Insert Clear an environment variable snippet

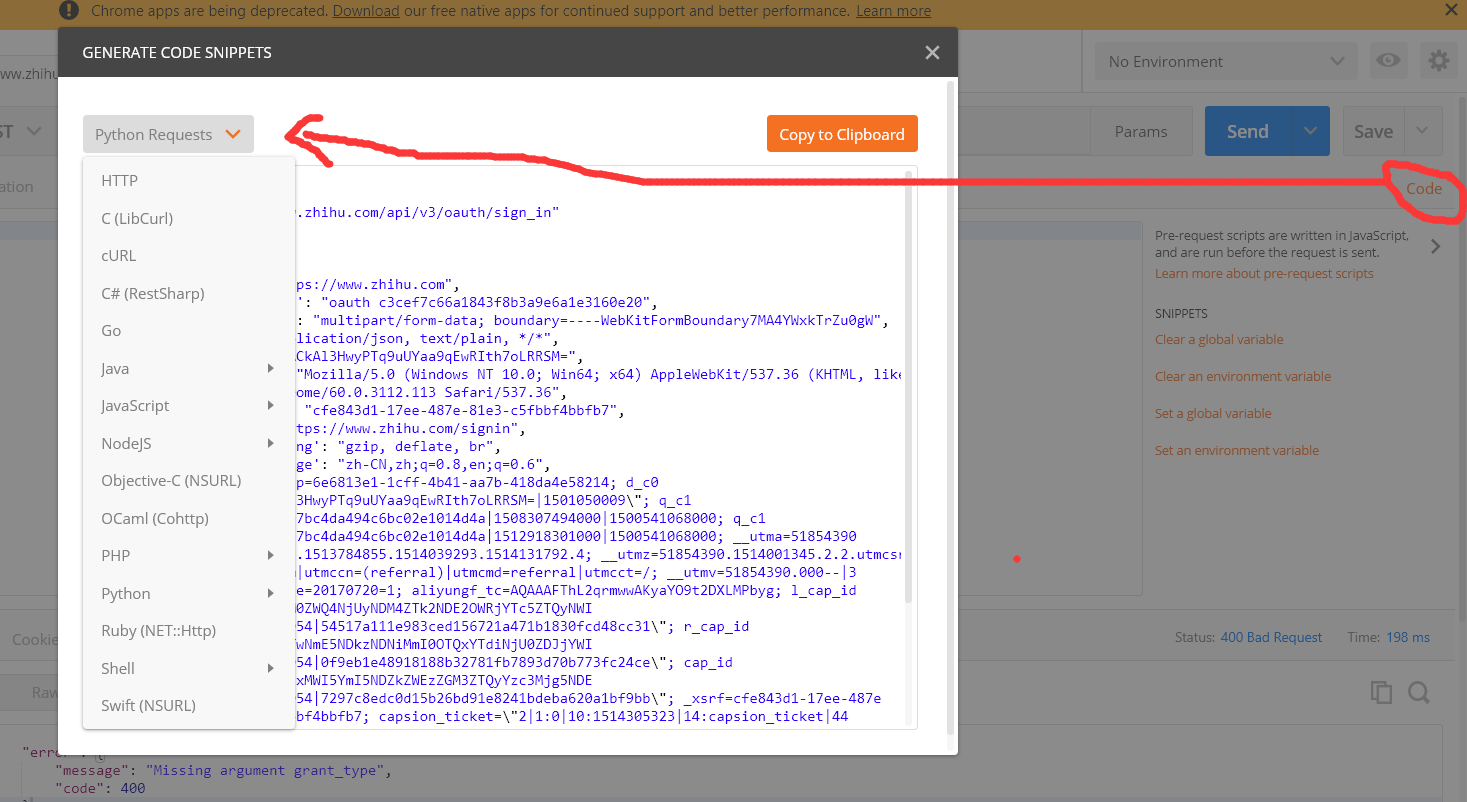pyautogui.click(x=1243, y=377)
